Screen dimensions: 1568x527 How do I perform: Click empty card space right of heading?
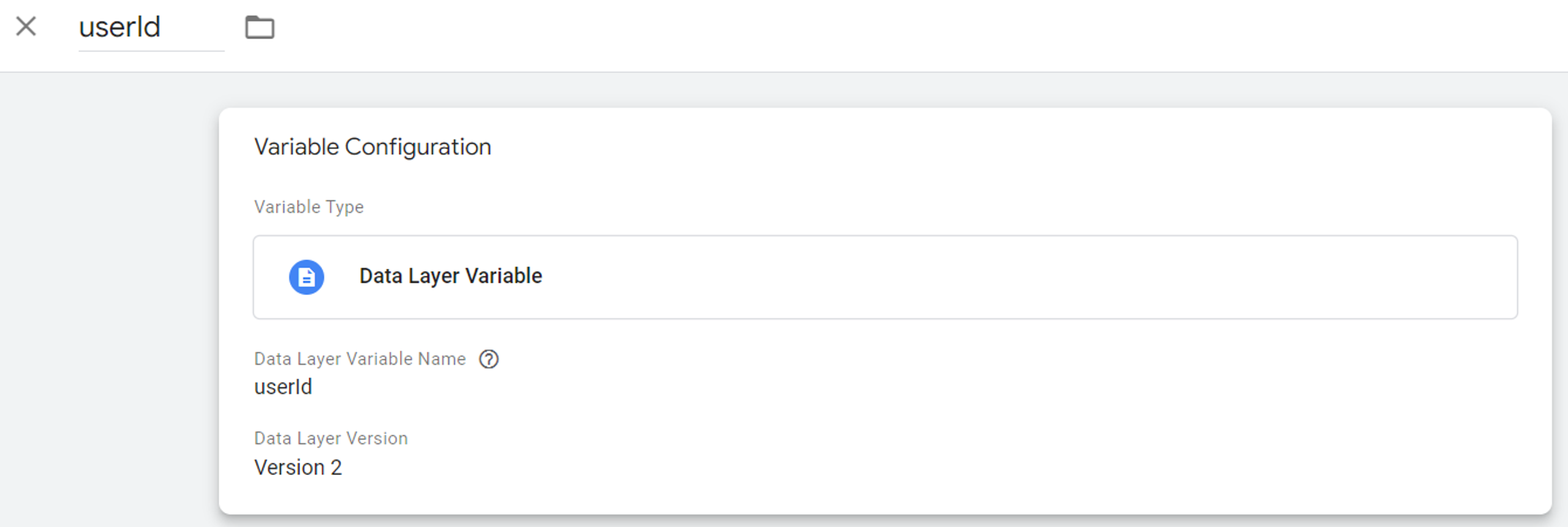980,147
